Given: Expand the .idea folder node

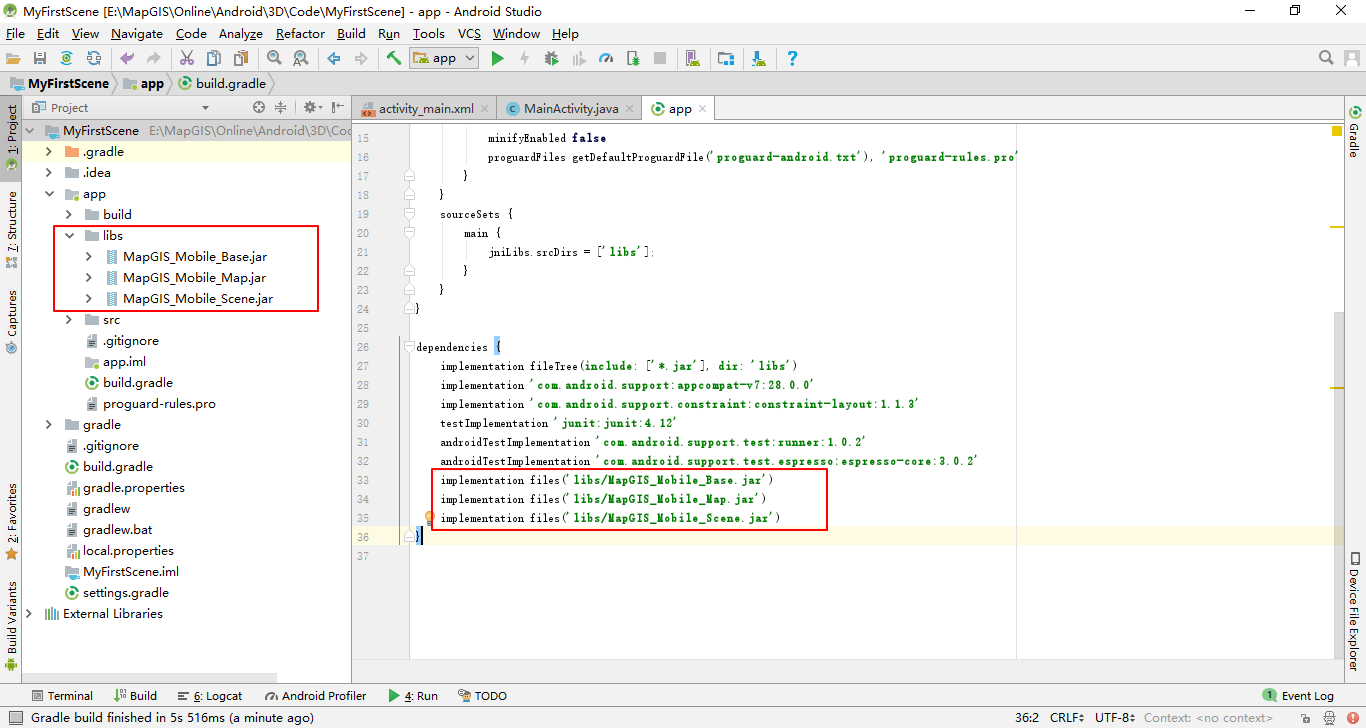Looking at the screenshot, I should pos(49,172).
